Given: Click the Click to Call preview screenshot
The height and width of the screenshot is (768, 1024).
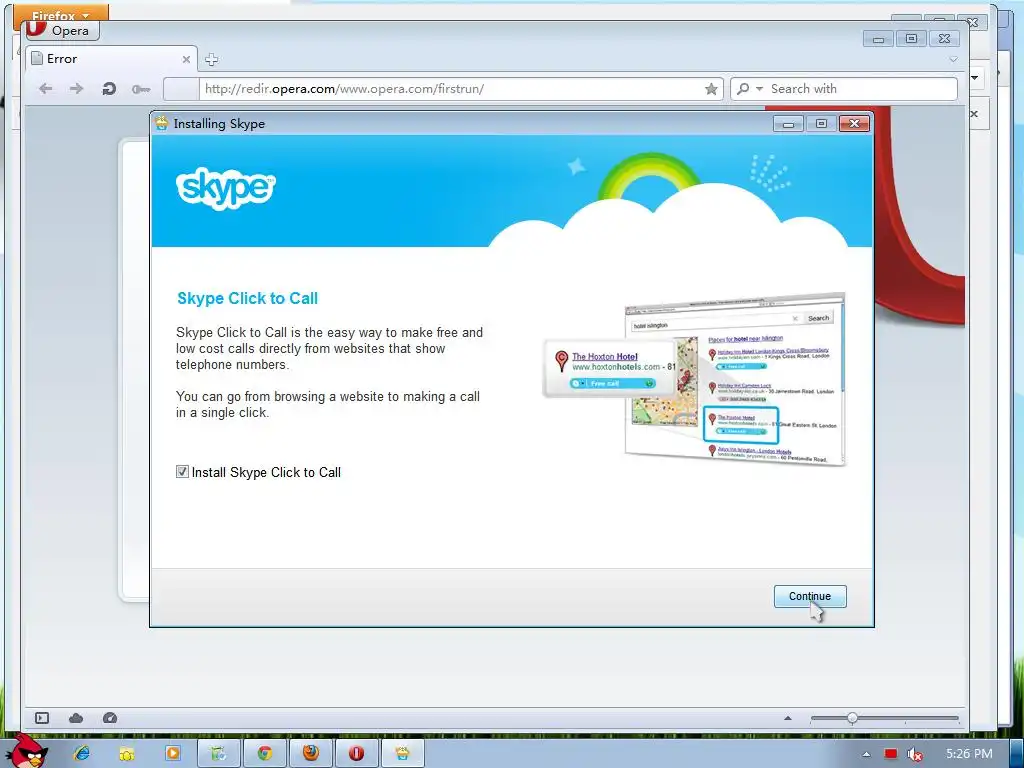Looking at the screenshot, I should pyautogui.click(x=694, y=379).
